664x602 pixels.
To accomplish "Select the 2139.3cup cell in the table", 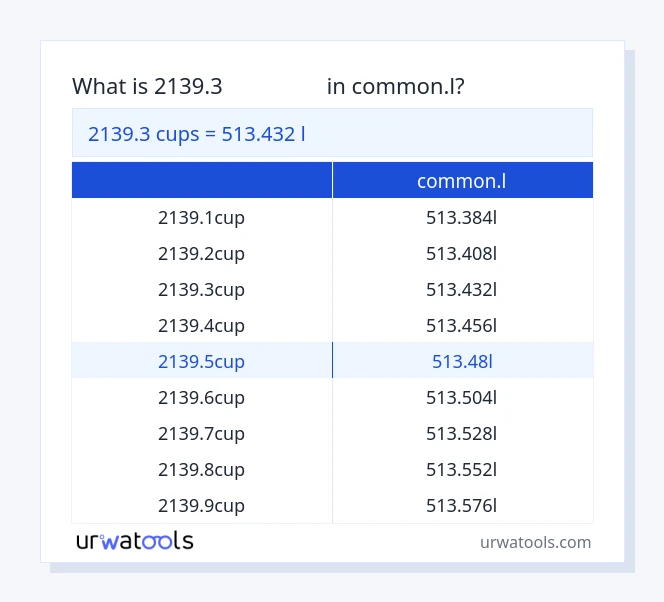I will 201,289.
